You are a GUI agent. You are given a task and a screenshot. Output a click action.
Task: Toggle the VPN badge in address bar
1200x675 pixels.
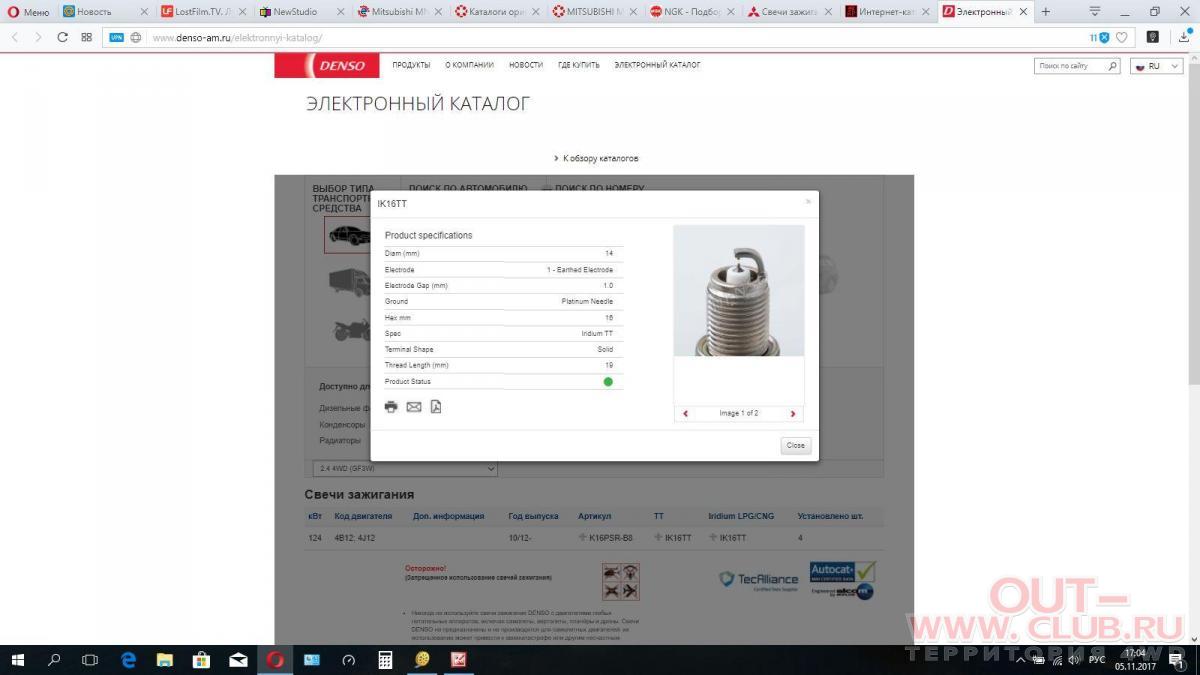(x=116, y=37)
